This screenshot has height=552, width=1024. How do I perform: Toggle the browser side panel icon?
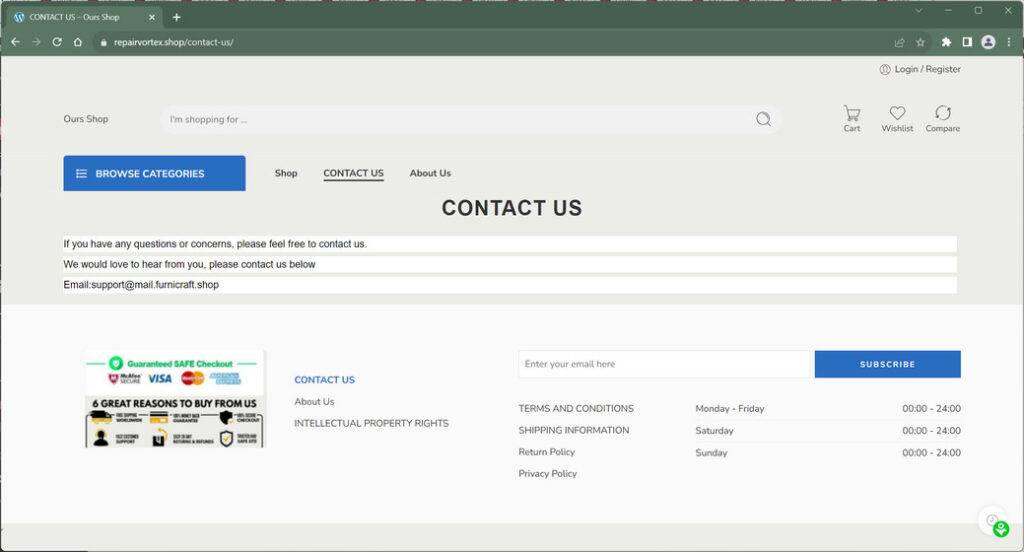click(967, 42)
